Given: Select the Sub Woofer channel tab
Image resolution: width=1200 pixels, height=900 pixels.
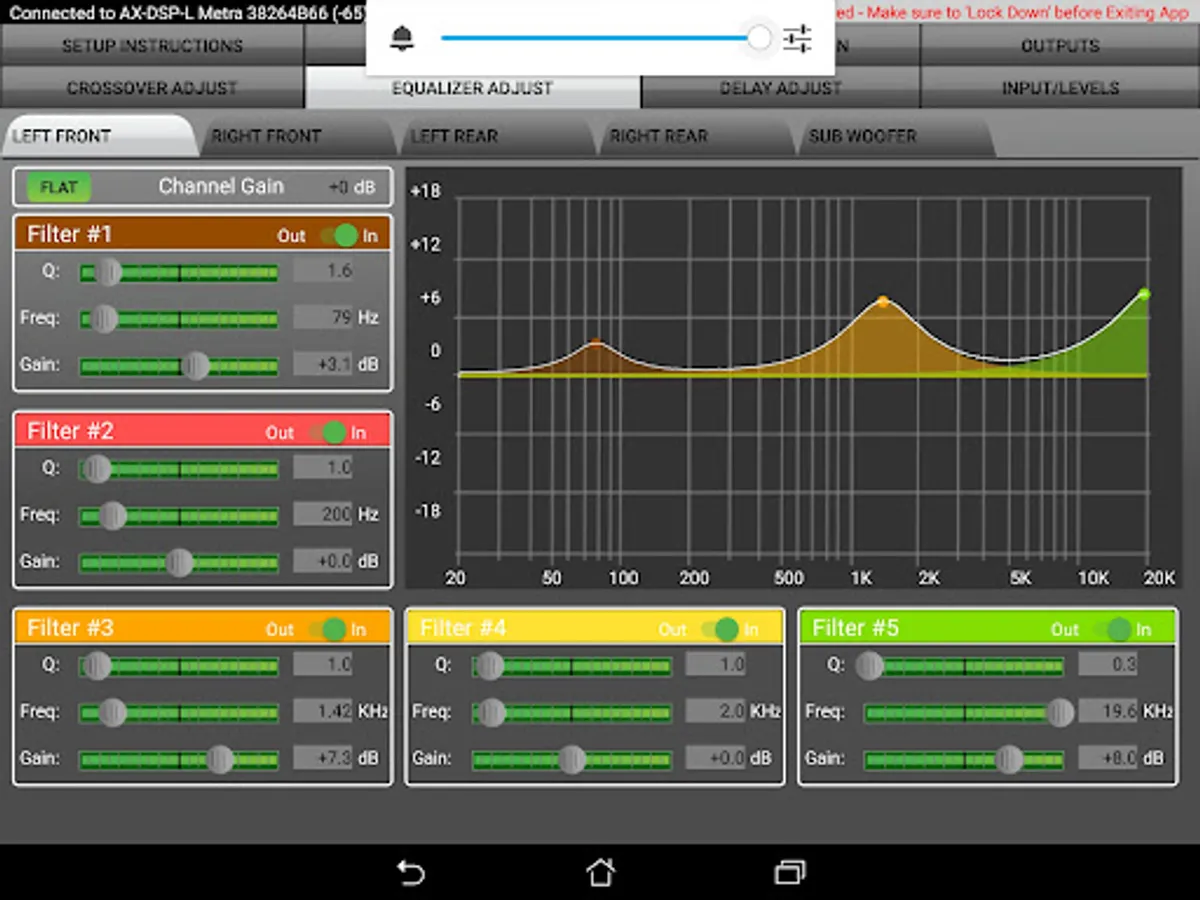Looking at the screenshot, I should coord(862,136).
